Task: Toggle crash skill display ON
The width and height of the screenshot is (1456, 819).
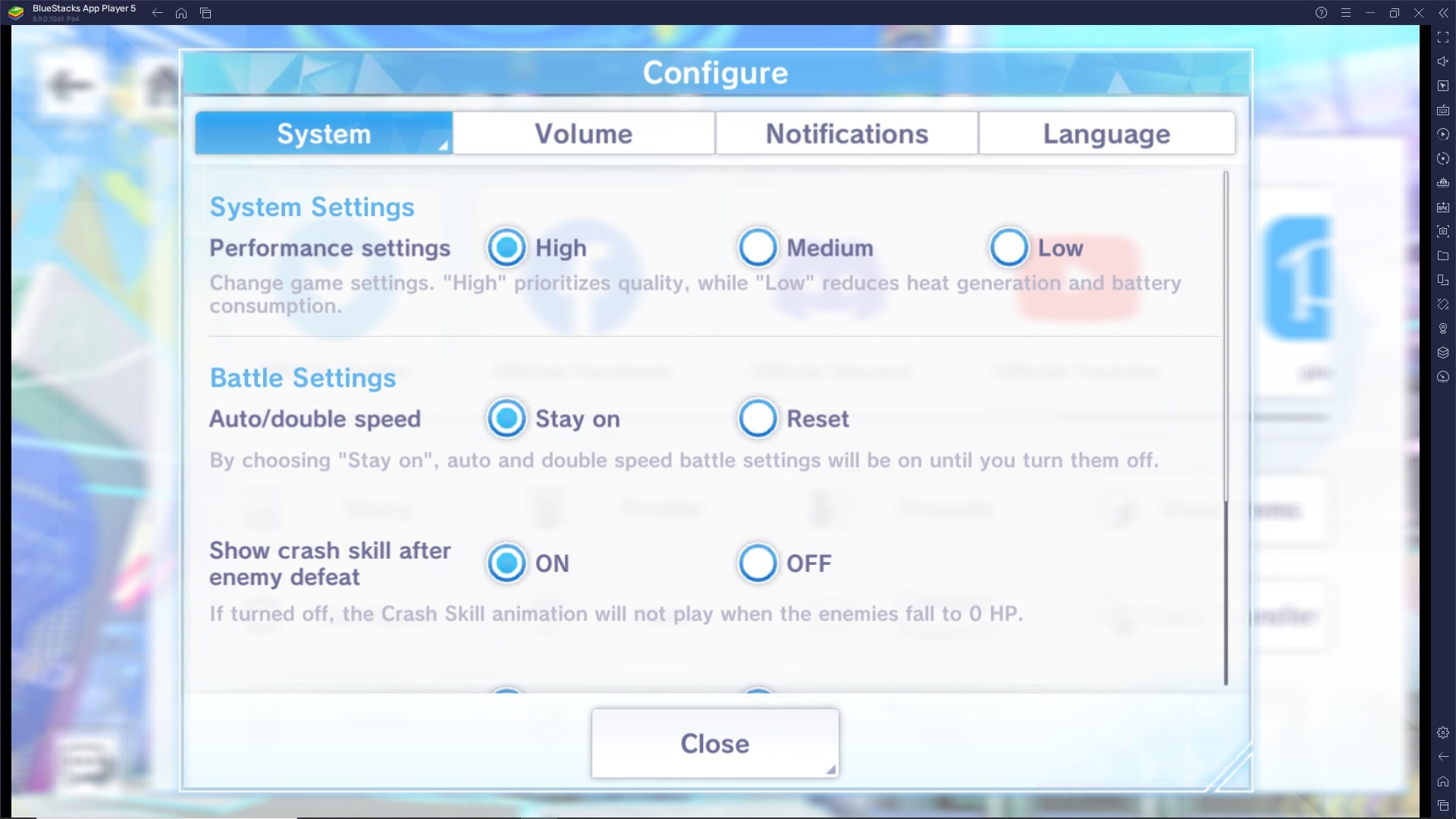Action: click(506, 563)
